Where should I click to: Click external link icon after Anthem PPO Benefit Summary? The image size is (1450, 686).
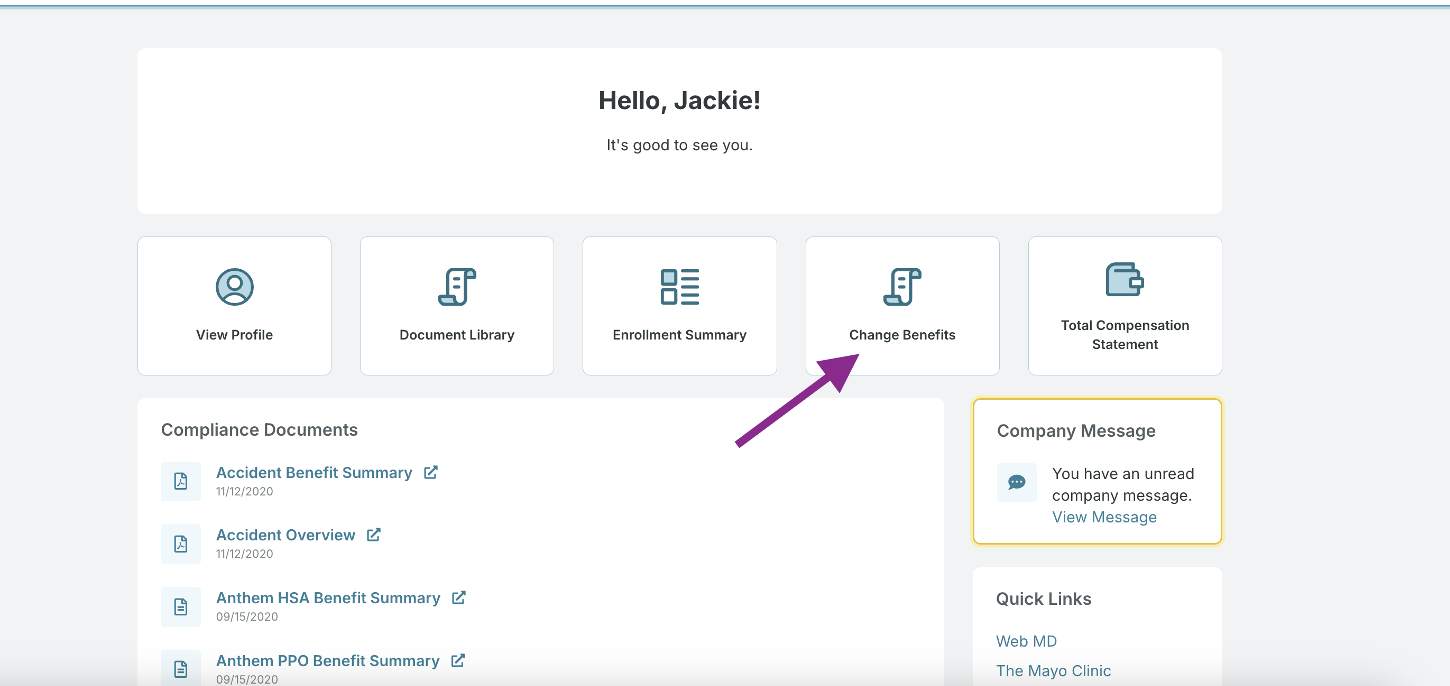tap(458, 660)
